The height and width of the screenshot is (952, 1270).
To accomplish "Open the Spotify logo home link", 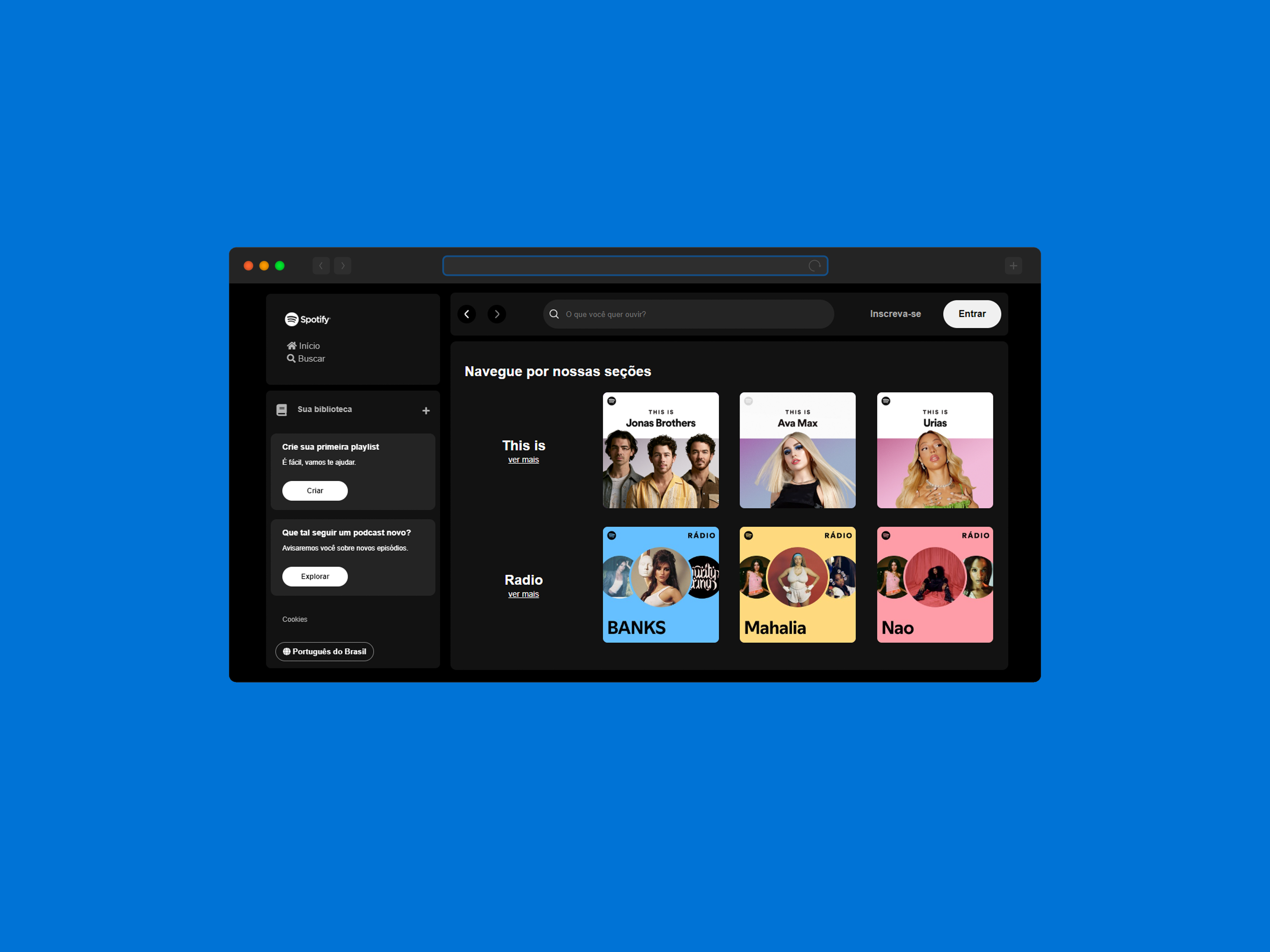I will 307,319.
